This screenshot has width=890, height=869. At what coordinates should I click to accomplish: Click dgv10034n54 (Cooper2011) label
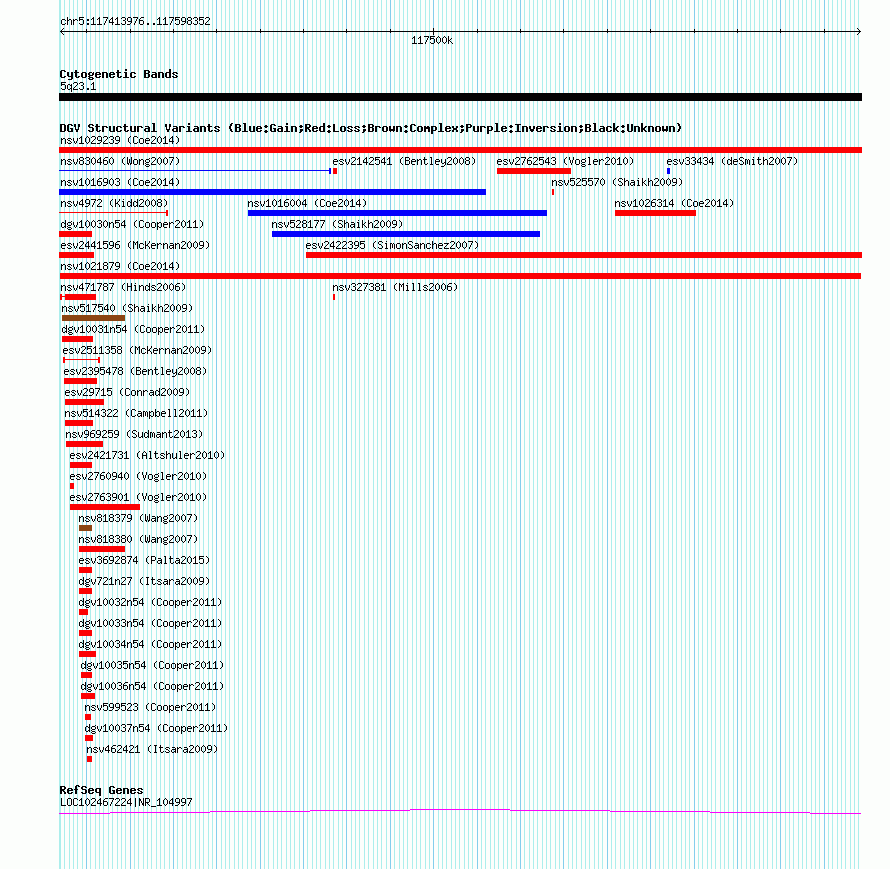(150, 644)
